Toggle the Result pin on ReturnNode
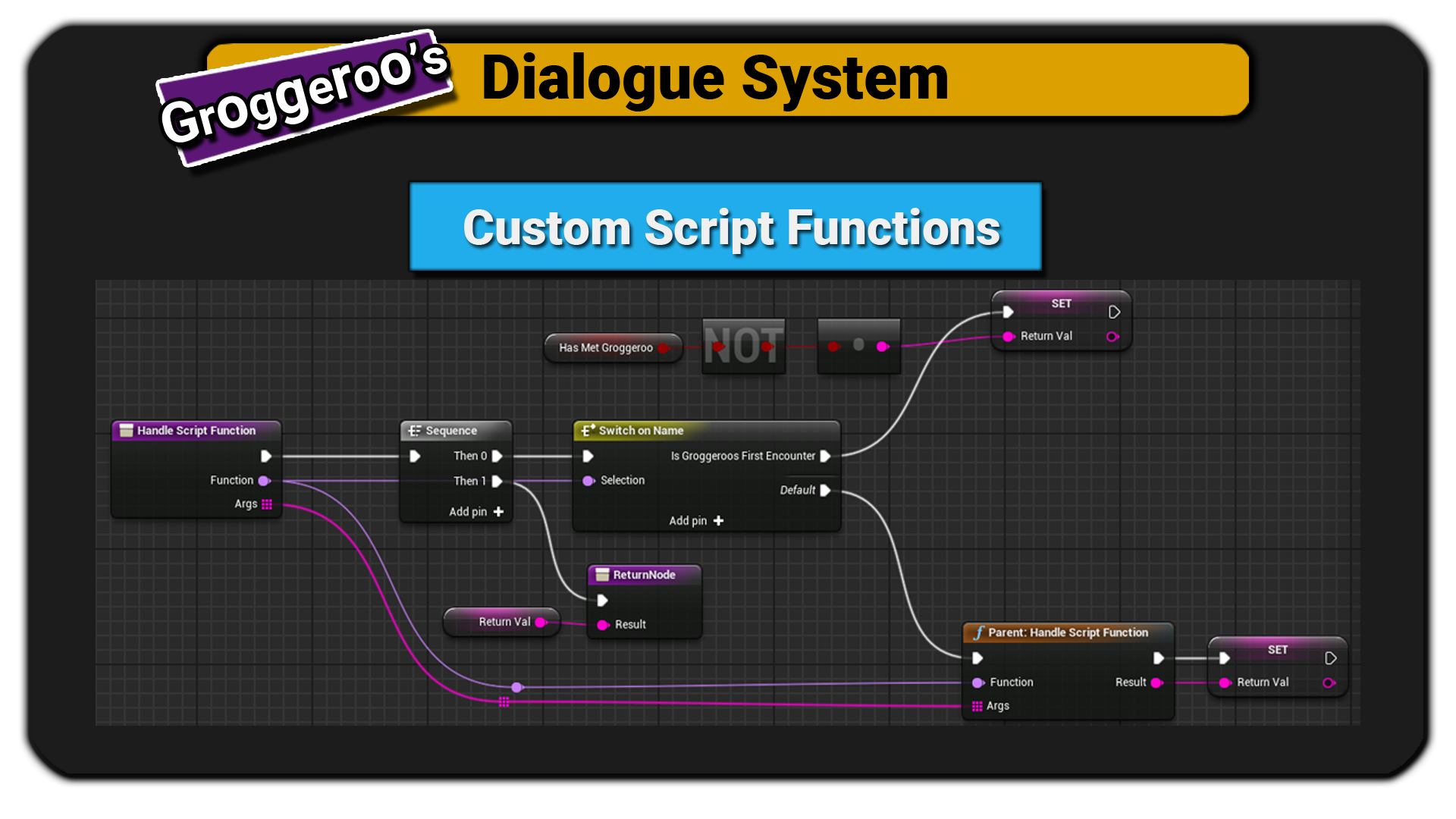1456x819 pixels. click(x=603, y=625)
